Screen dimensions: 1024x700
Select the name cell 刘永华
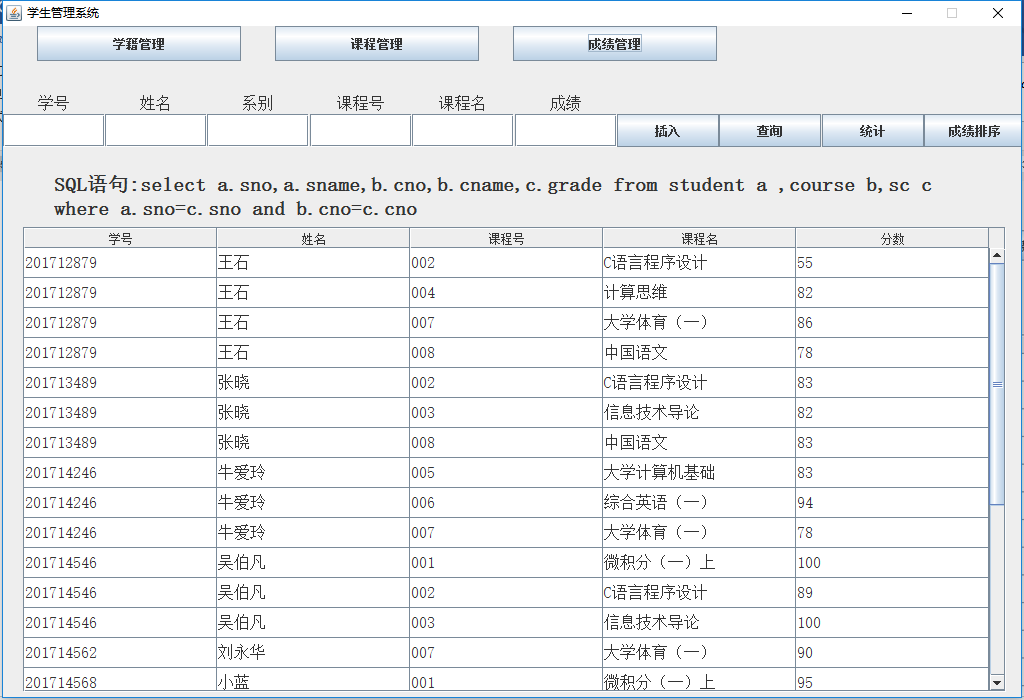(x=313, y=652)
